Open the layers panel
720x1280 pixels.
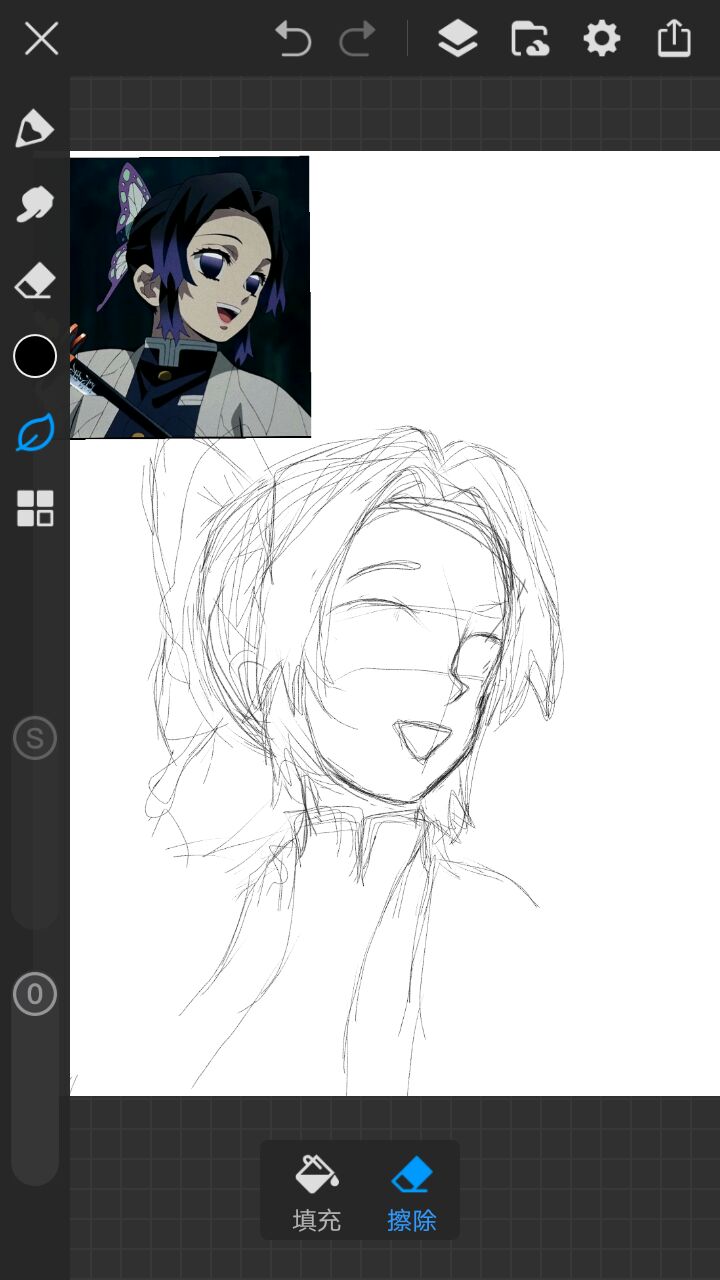[457, 40]
